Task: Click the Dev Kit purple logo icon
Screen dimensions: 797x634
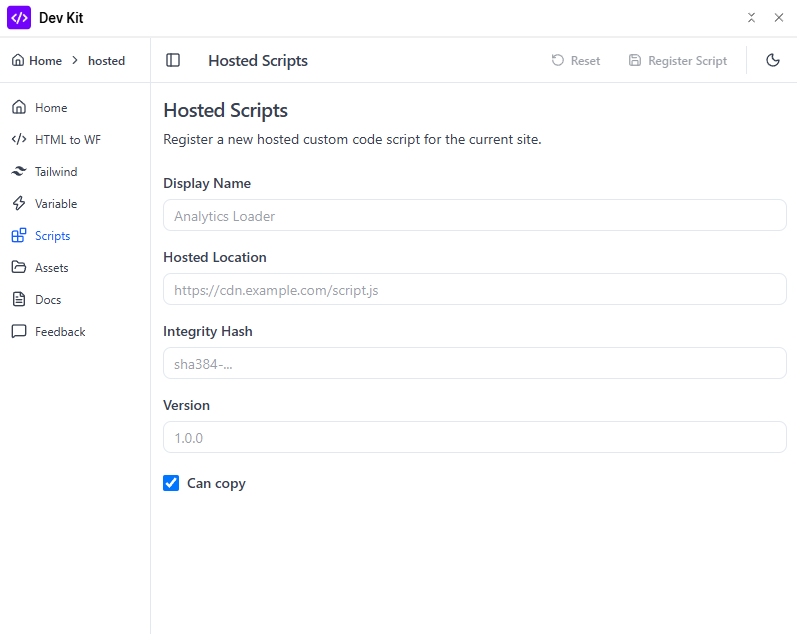Action: click(19, 18)
